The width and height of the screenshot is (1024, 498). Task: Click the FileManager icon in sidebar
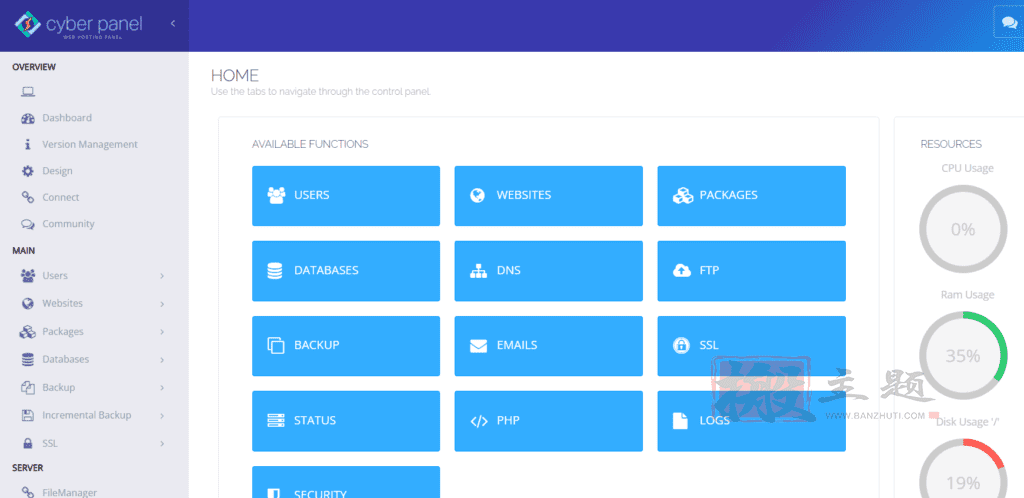click(x=27, y=493)
